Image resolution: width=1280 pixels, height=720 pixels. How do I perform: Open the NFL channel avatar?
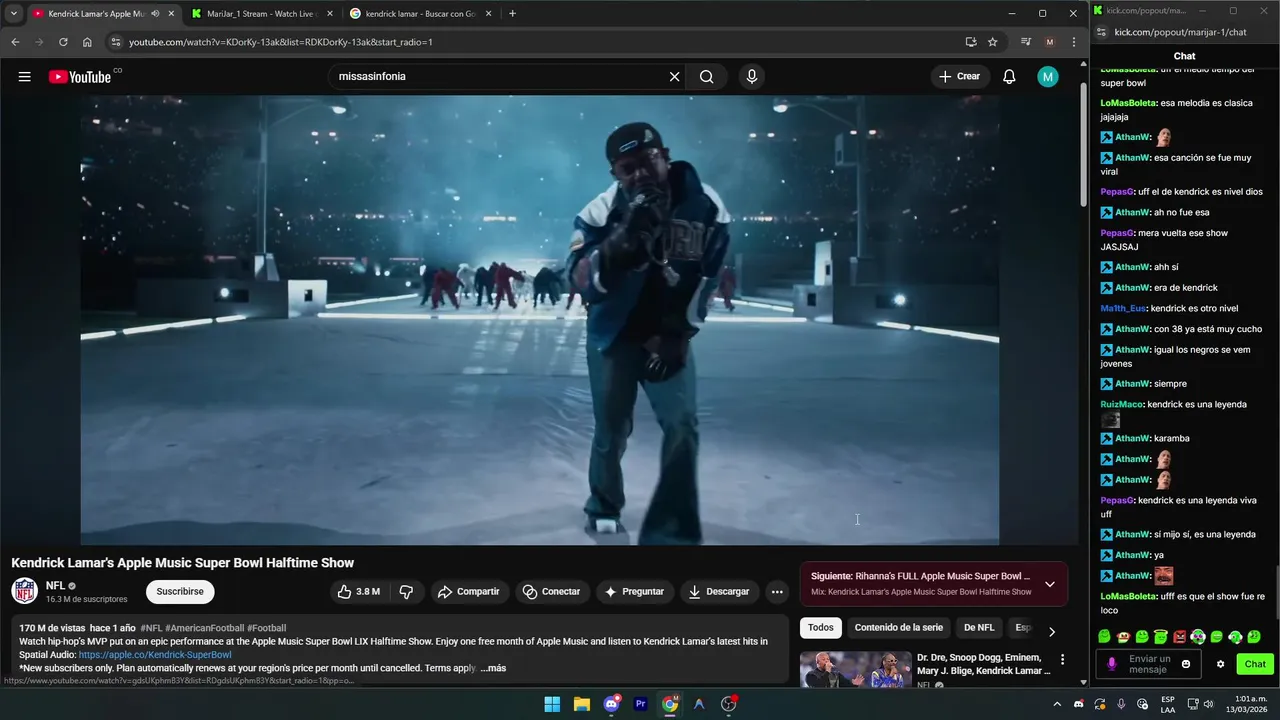pyautogui.click(x=25, y=591)
